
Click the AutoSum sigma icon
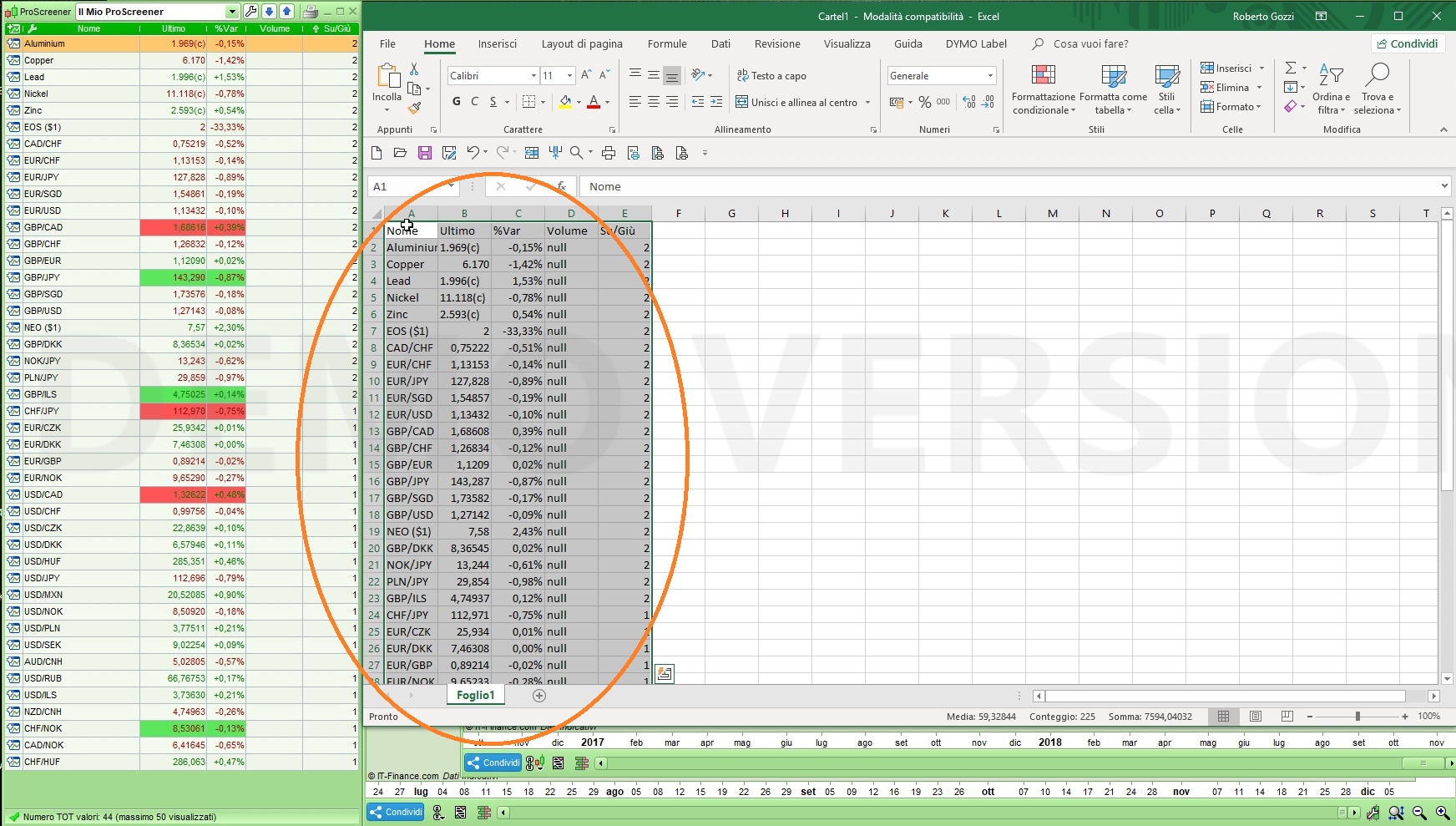click(1291, 68)
